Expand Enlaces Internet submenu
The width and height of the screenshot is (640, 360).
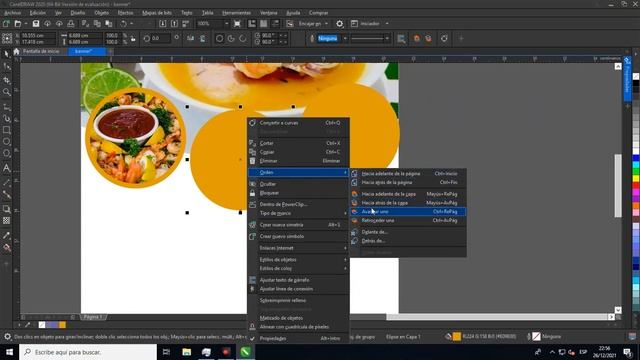click(298, 248)
